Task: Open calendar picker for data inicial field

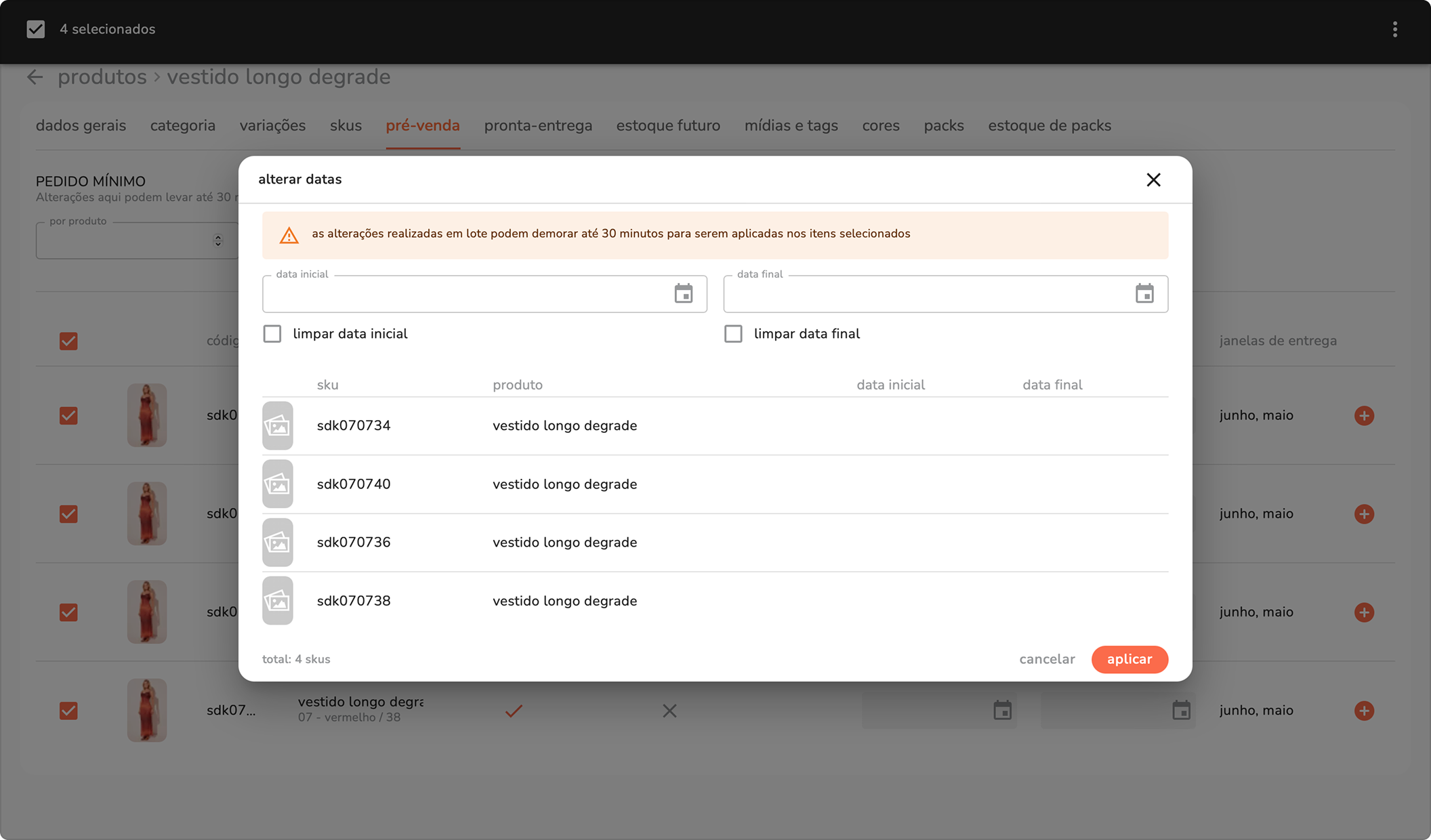Action: pos(683,294)
